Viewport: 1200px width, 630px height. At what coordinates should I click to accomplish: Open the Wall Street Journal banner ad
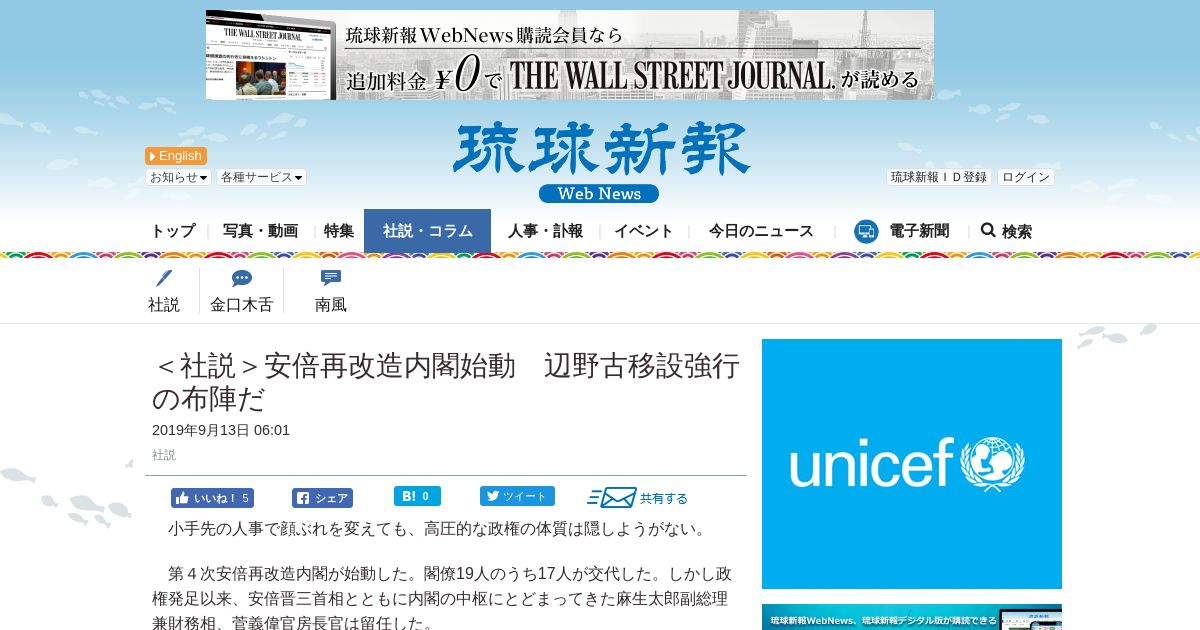(570, 55)
